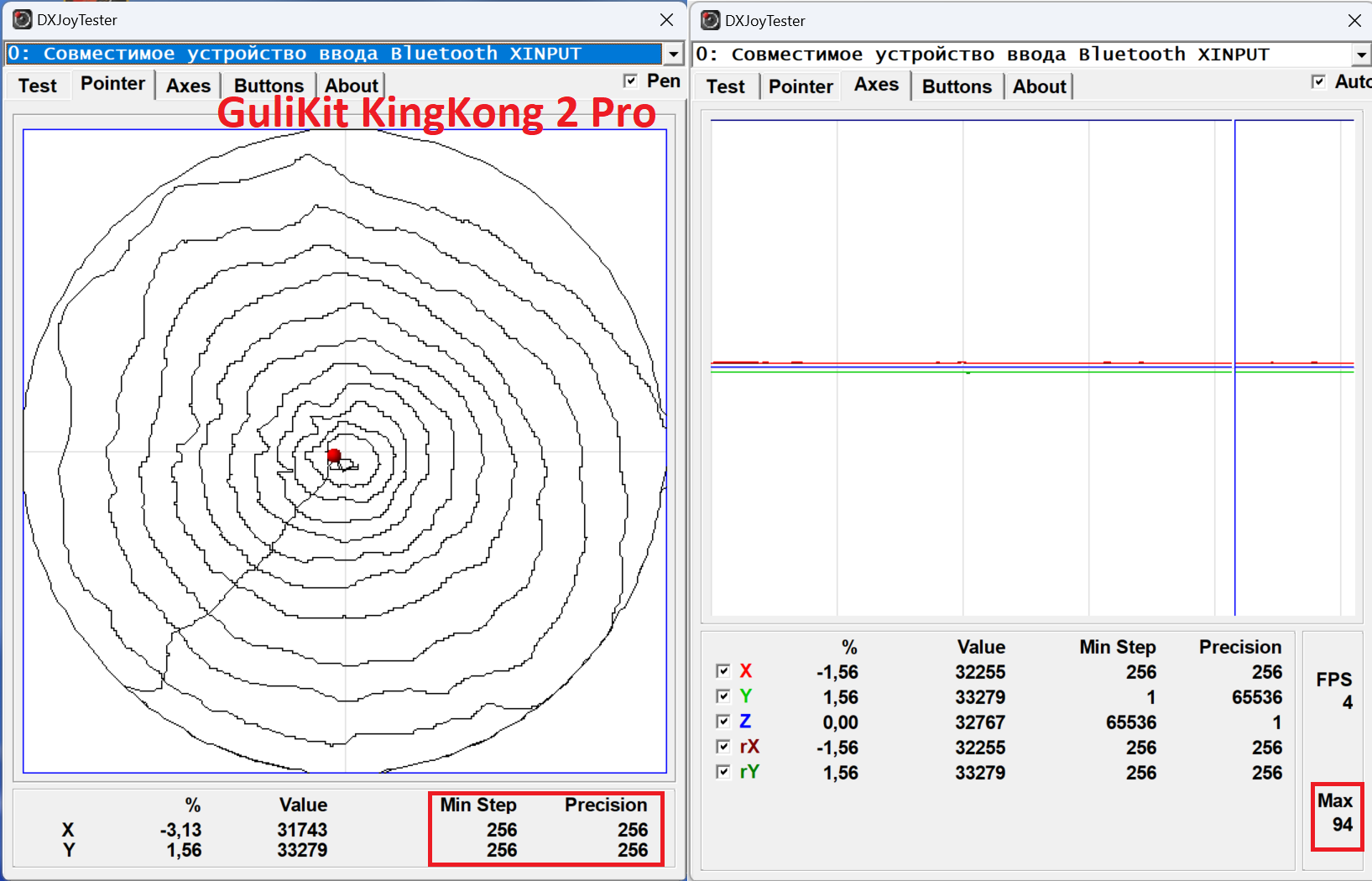1372x881 pixels.
Task: Toggle the Auto checkbox in right window
Action: click(x=1318, y=81)
